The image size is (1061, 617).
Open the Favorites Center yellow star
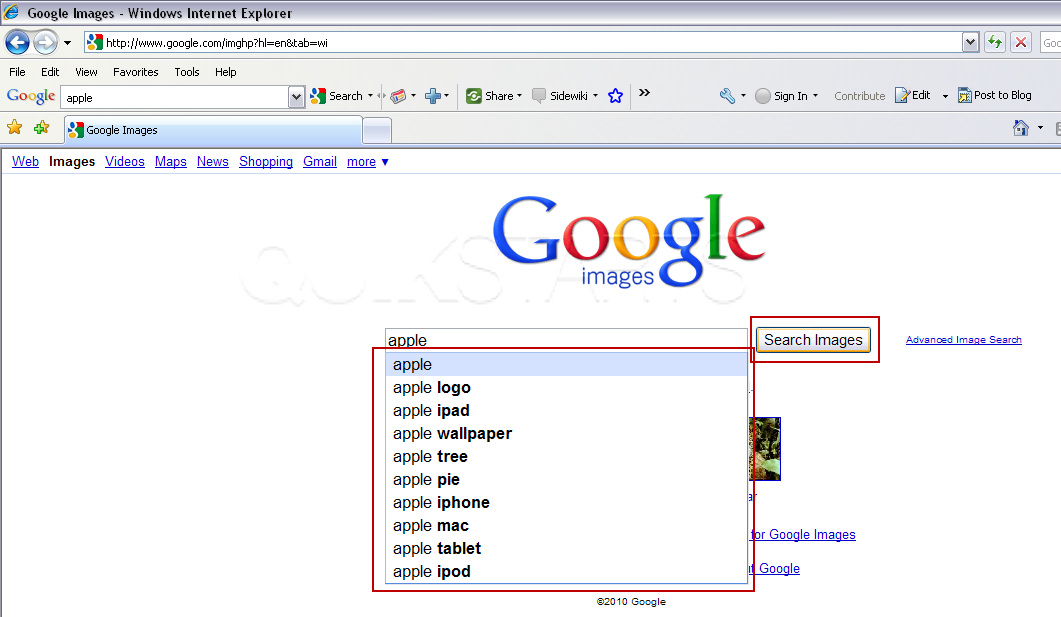point(14,127)
